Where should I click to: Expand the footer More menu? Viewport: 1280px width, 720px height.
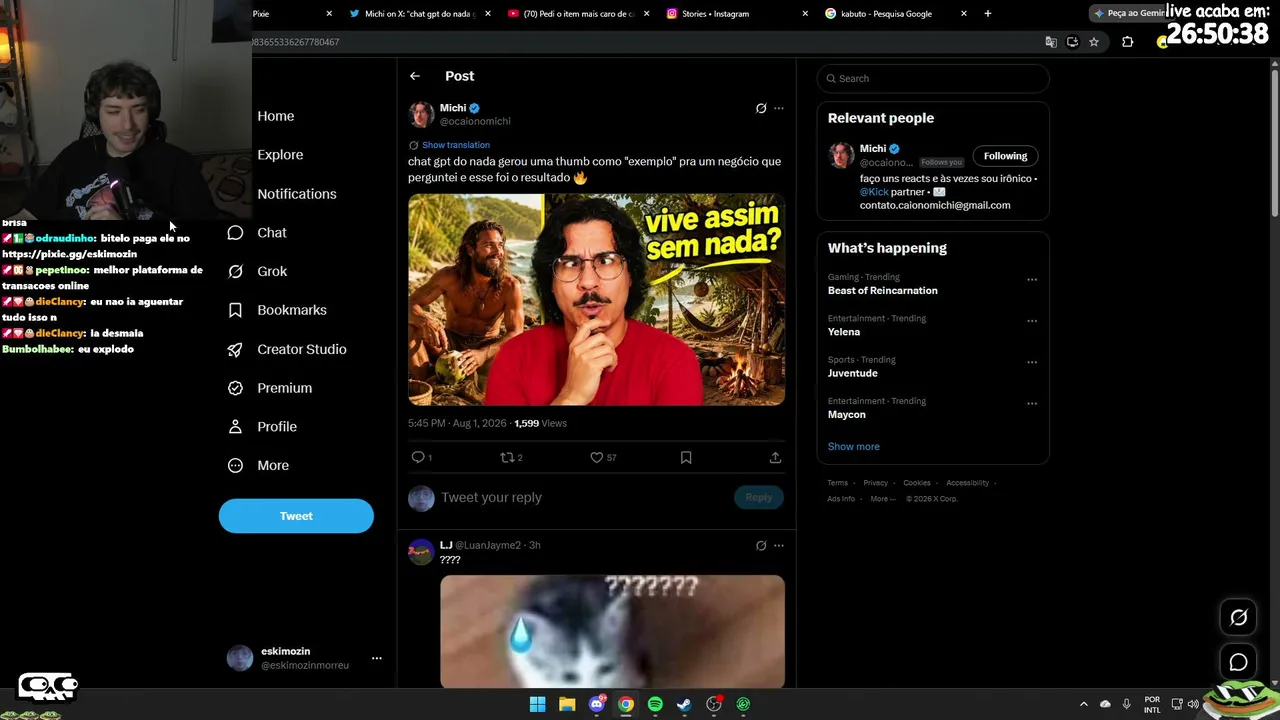coord(883,499)
